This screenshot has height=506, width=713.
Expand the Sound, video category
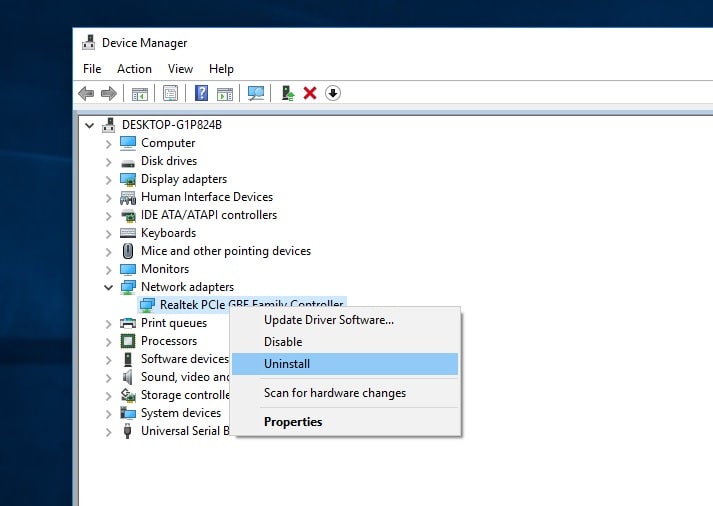click(x=108, y=378)
